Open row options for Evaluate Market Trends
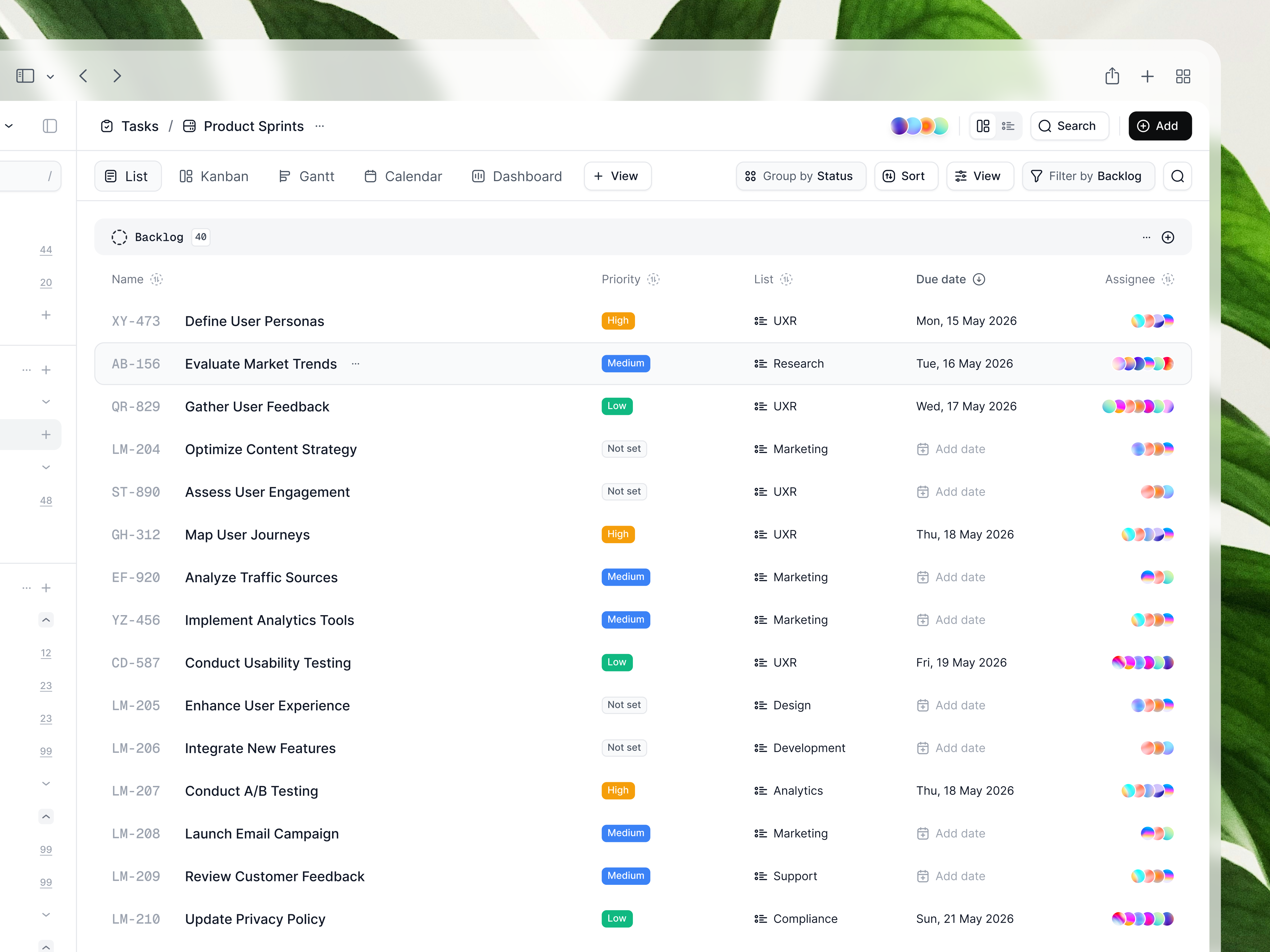The height and width of the screenshot is (952, 1270). coord(355,364)
